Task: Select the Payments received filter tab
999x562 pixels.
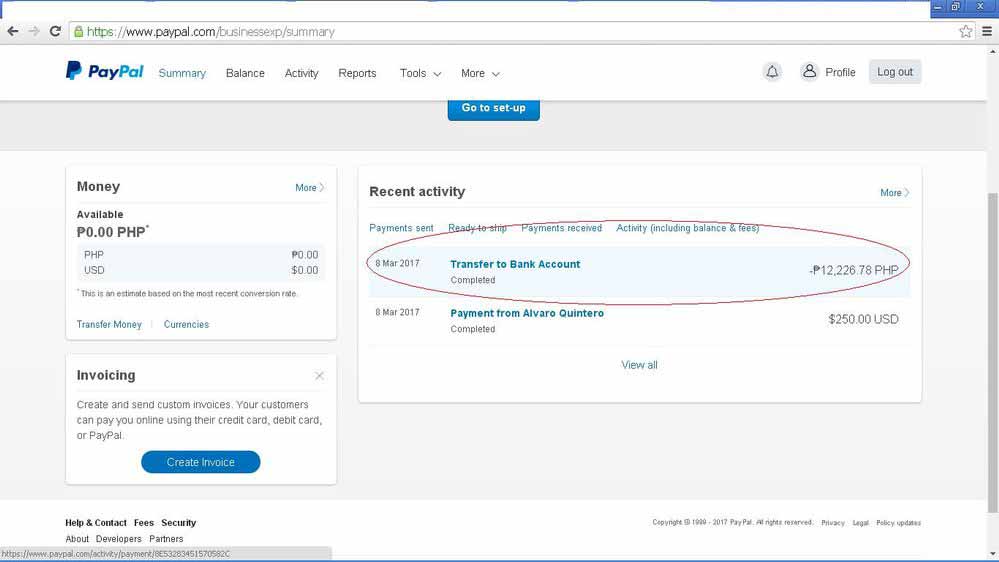Action: click(561, 228)
